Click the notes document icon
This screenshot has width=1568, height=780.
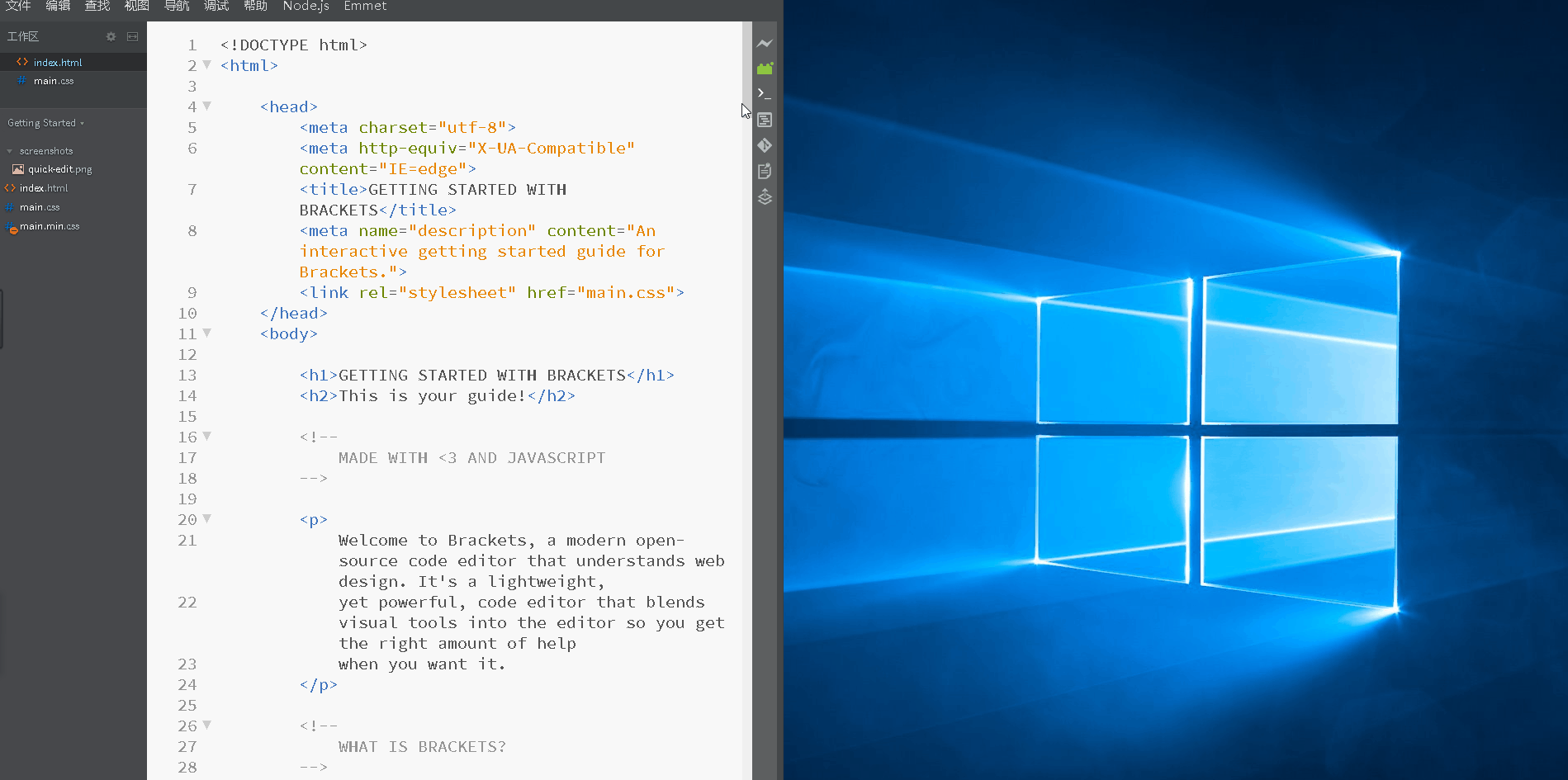click(765, 171)
